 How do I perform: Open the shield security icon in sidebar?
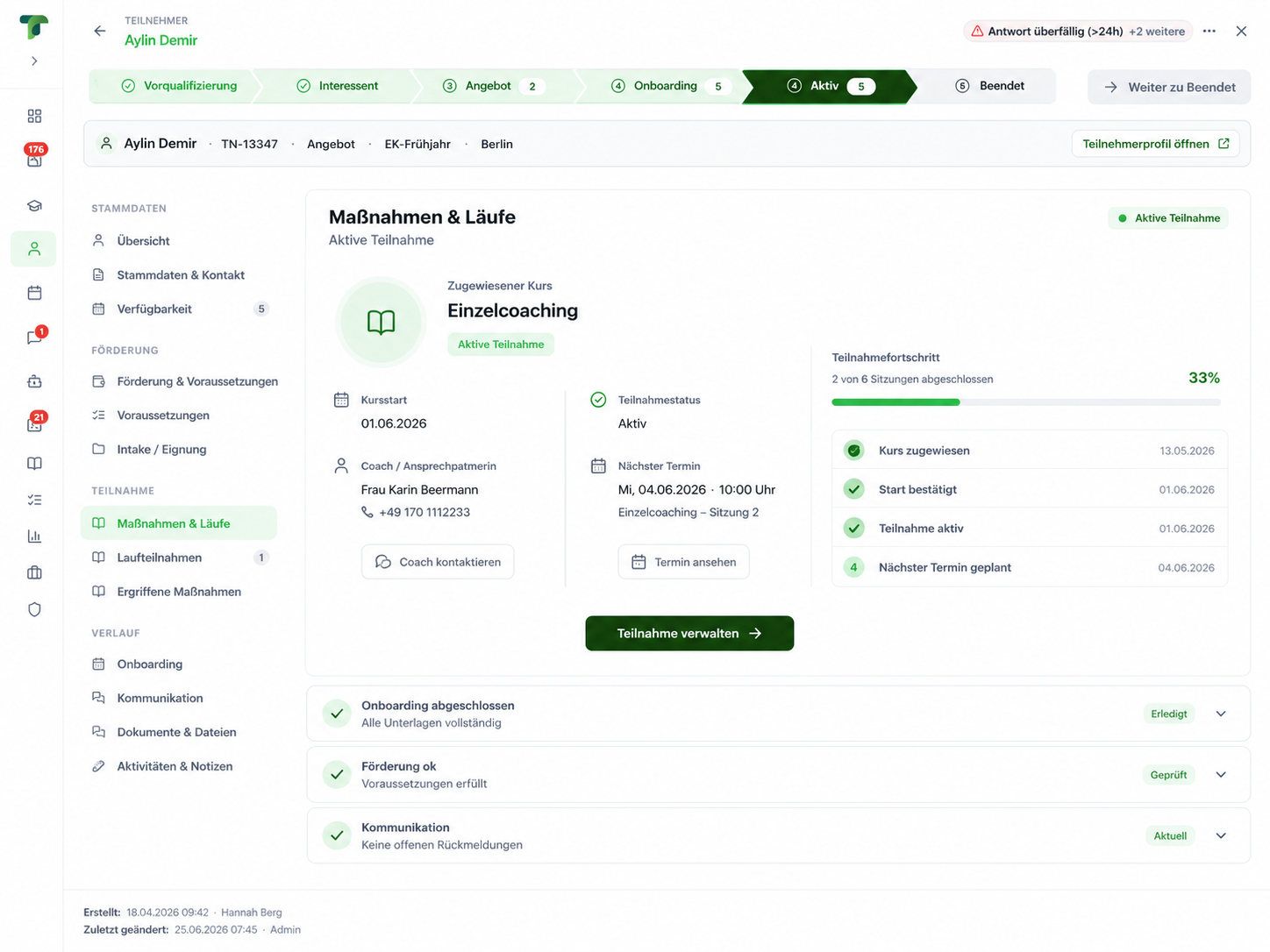point(34,609)
